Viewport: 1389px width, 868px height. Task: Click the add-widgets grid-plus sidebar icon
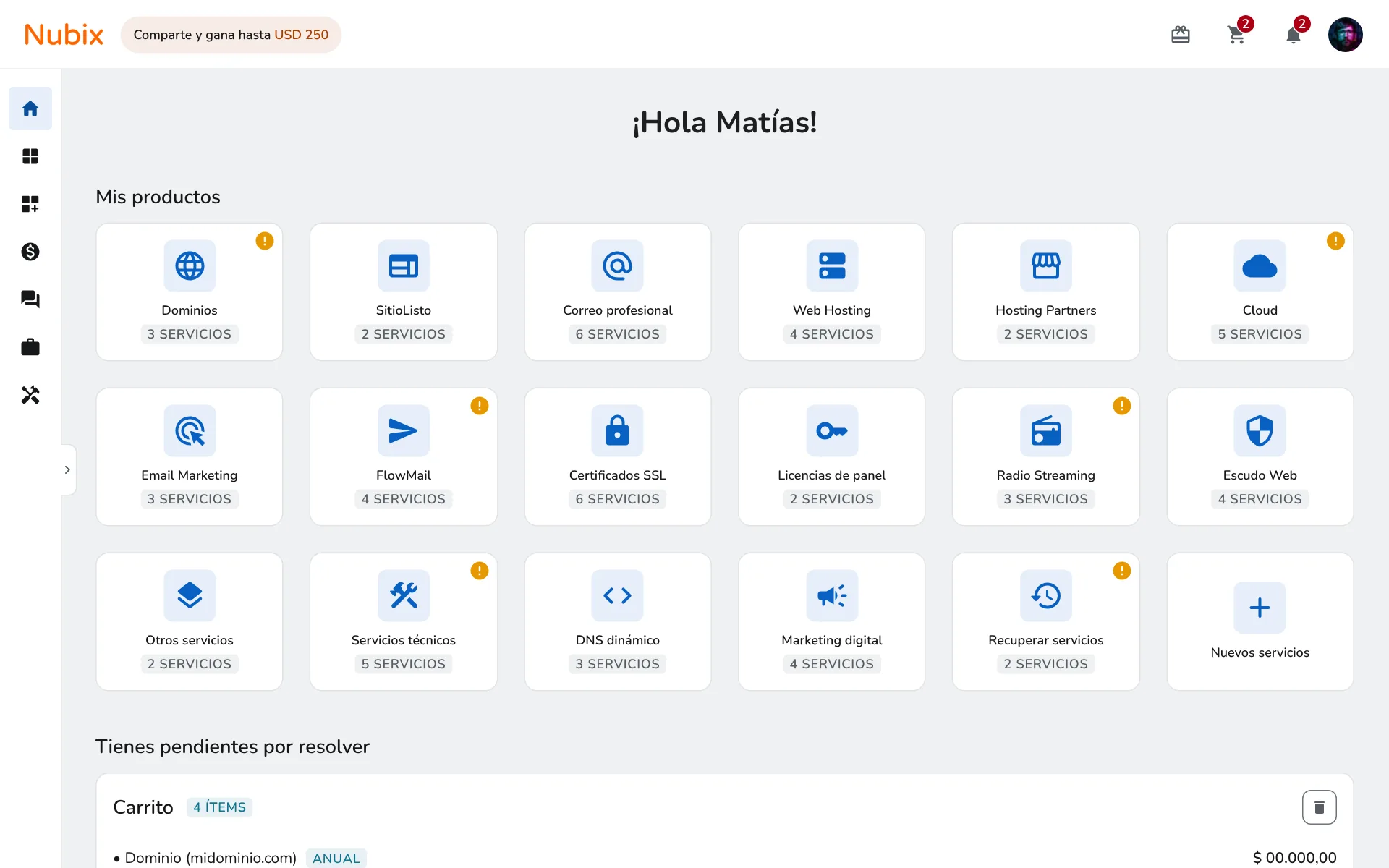click(30, 204)
